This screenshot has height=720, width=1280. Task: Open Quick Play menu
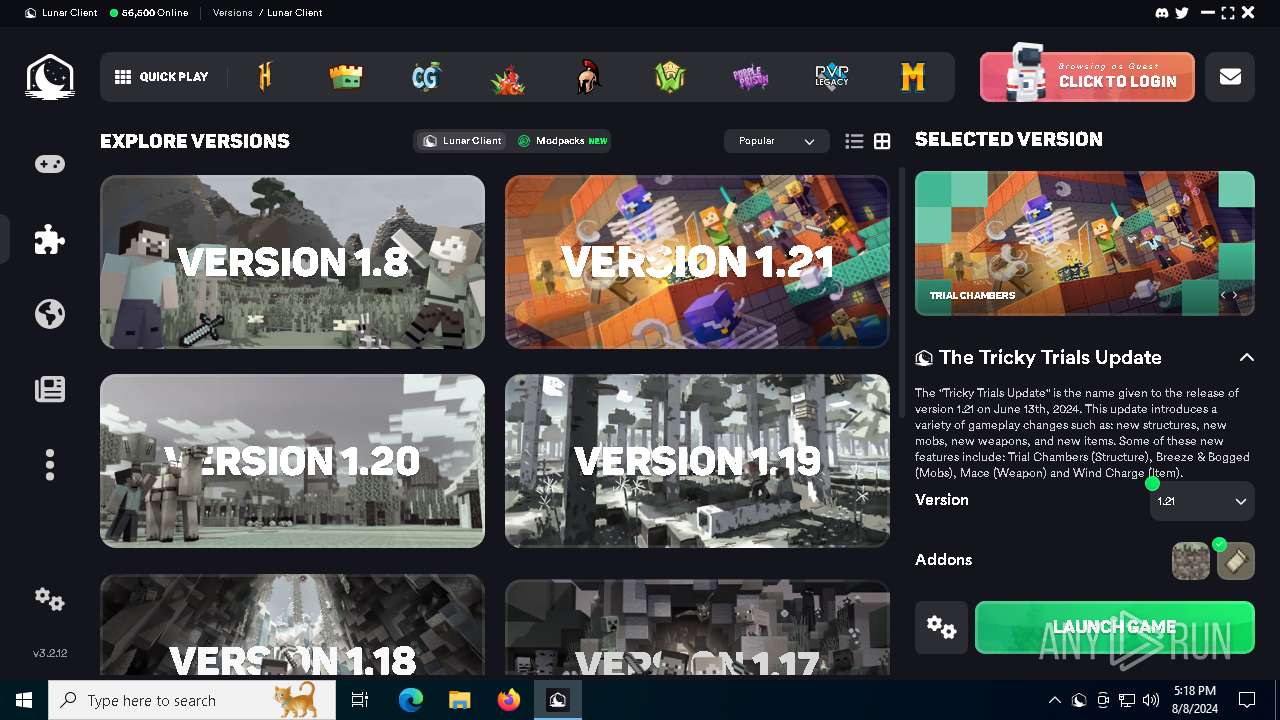click(x=162, y=77)
